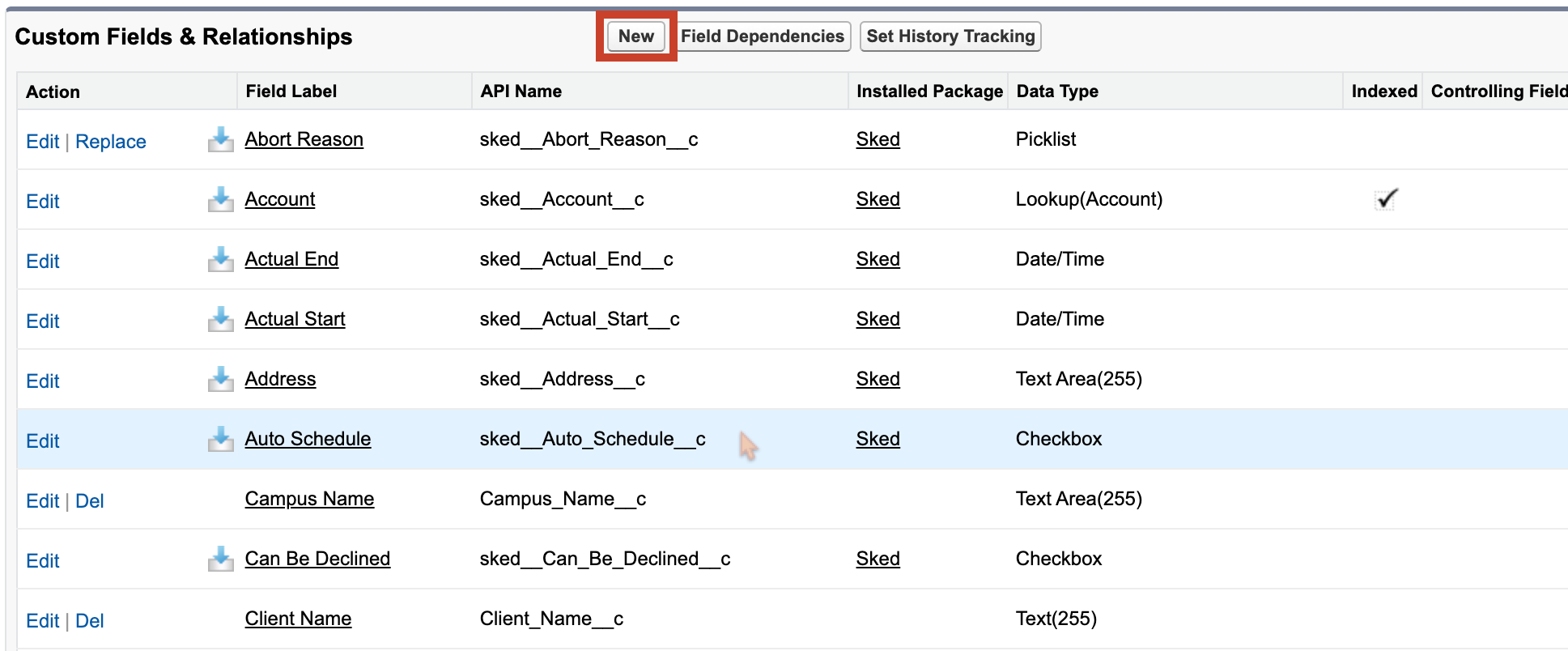Click the New button

click(635, 36)
